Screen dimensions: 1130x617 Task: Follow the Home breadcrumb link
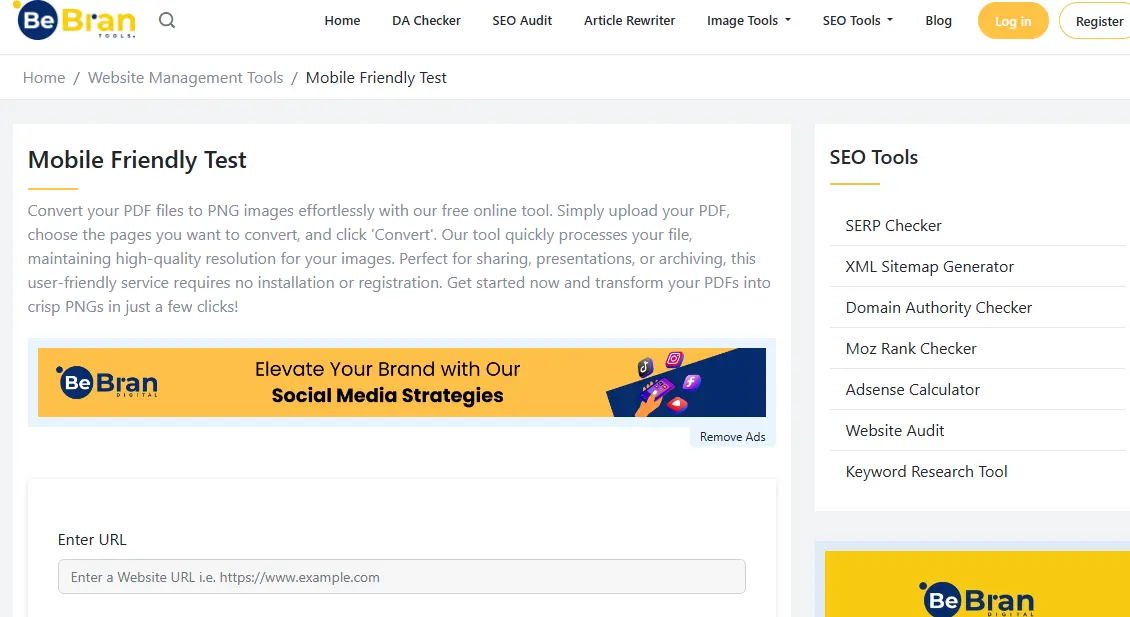[44, 78]
